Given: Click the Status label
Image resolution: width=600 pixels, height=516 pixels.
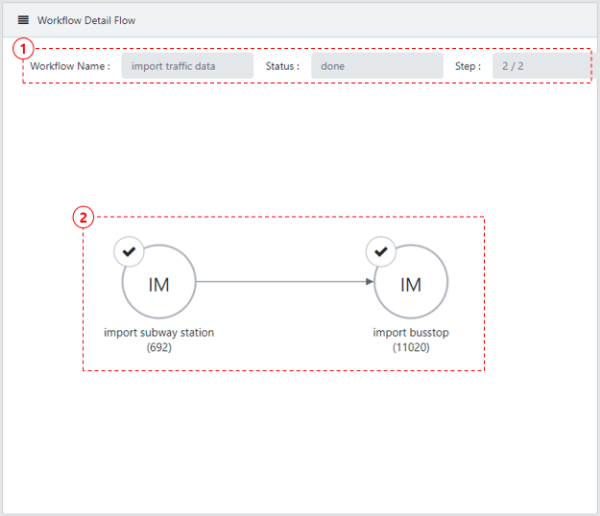Looking at the screenshot, I should click(282, 66).
